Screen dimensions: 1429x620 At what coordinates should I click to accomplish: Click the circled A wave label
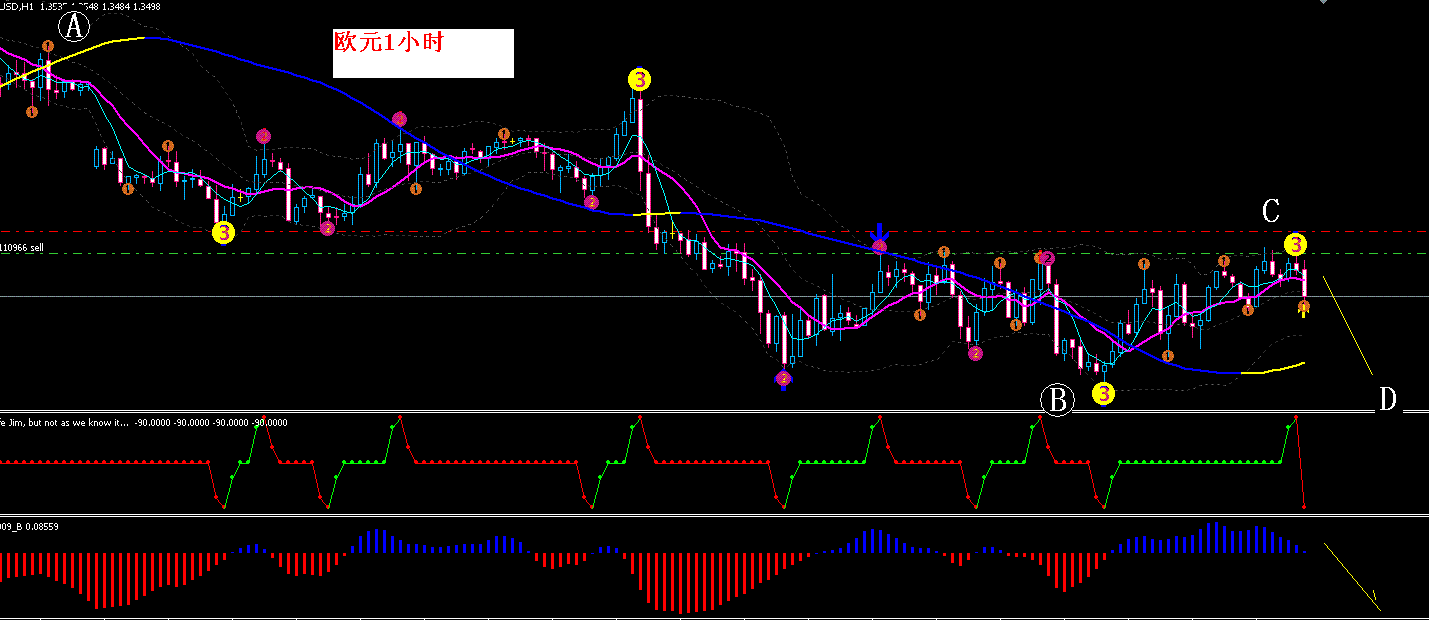(74, 27)
